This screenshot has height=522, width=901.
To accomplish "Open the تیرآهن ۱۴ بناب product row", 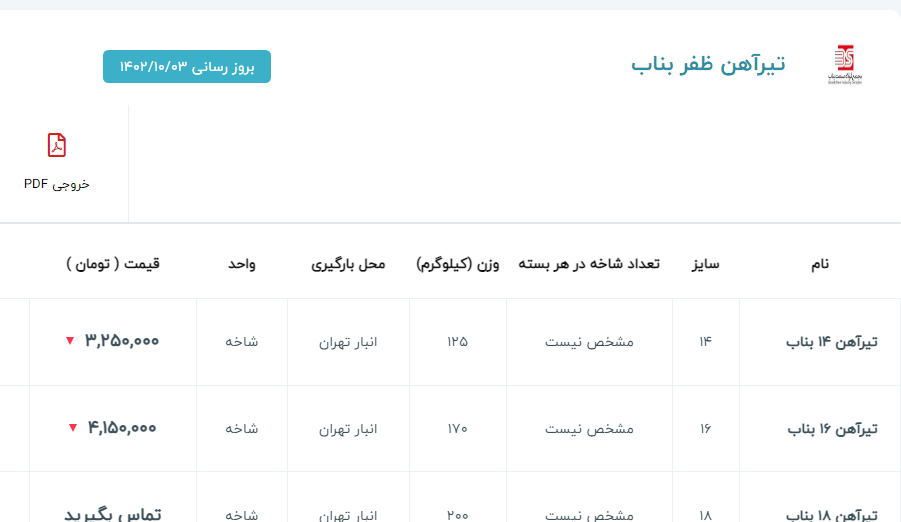I will 831,342.
